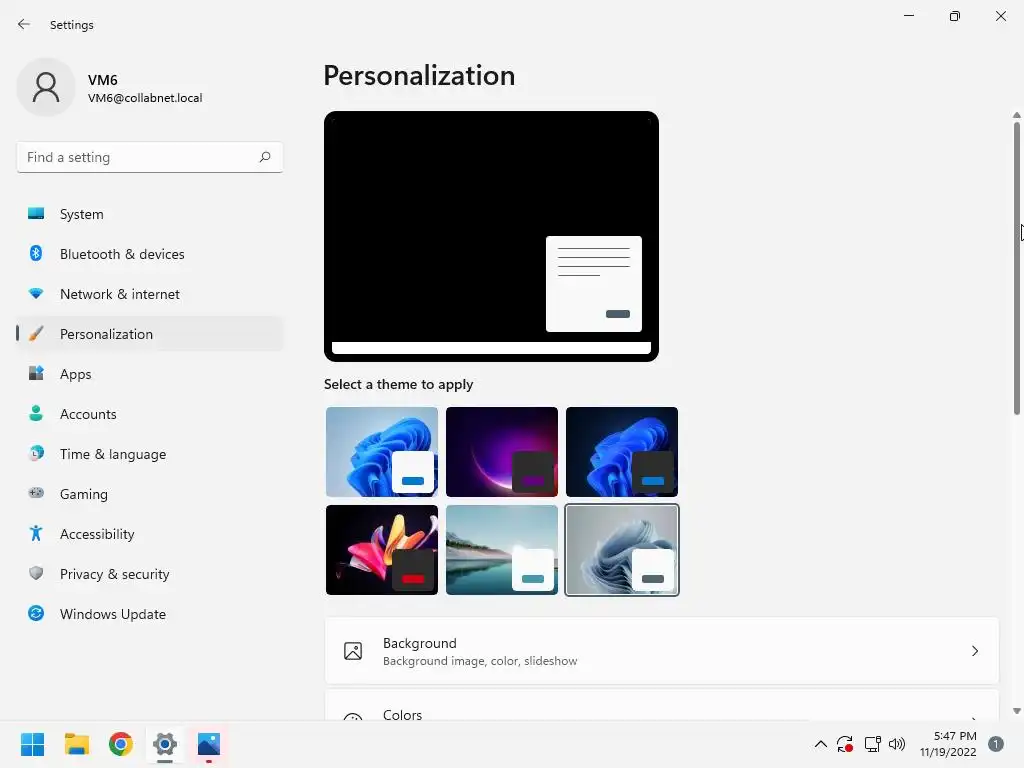Open File Explorer from the taskbar
This screenshot has height=768, width=1024.
(x=76, y=744)
